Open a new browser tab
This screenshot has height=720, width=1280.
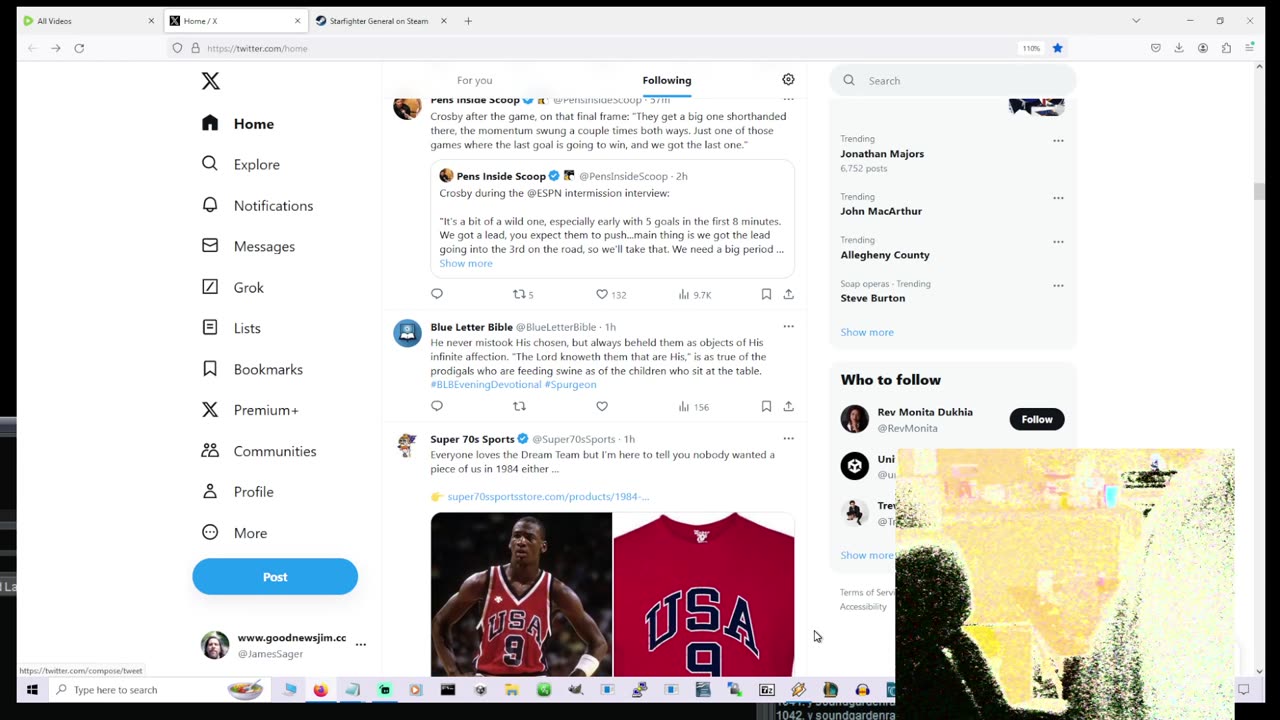[468, 20]
